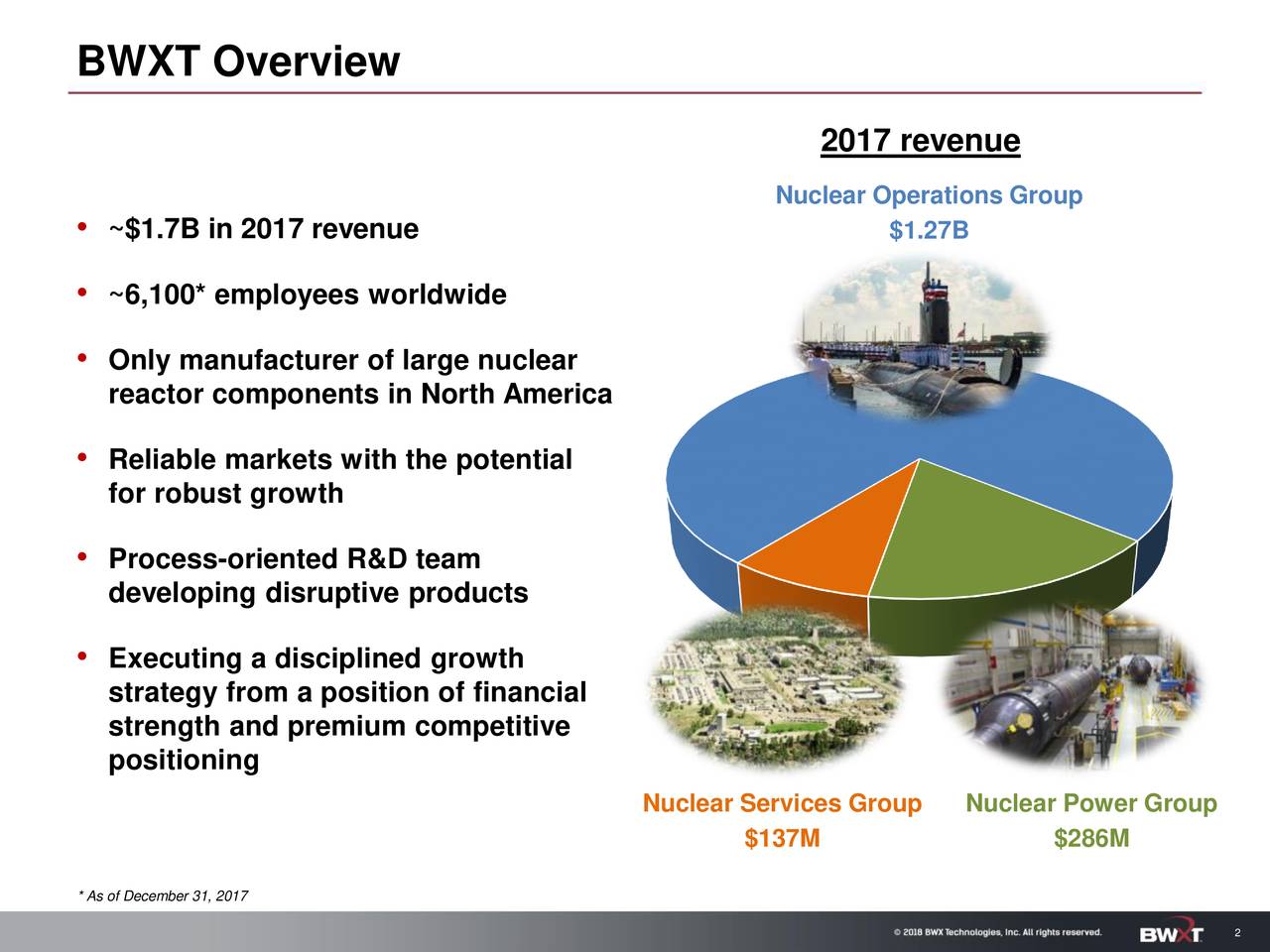Select the Nuclear Services Group label

pos(783,802)
